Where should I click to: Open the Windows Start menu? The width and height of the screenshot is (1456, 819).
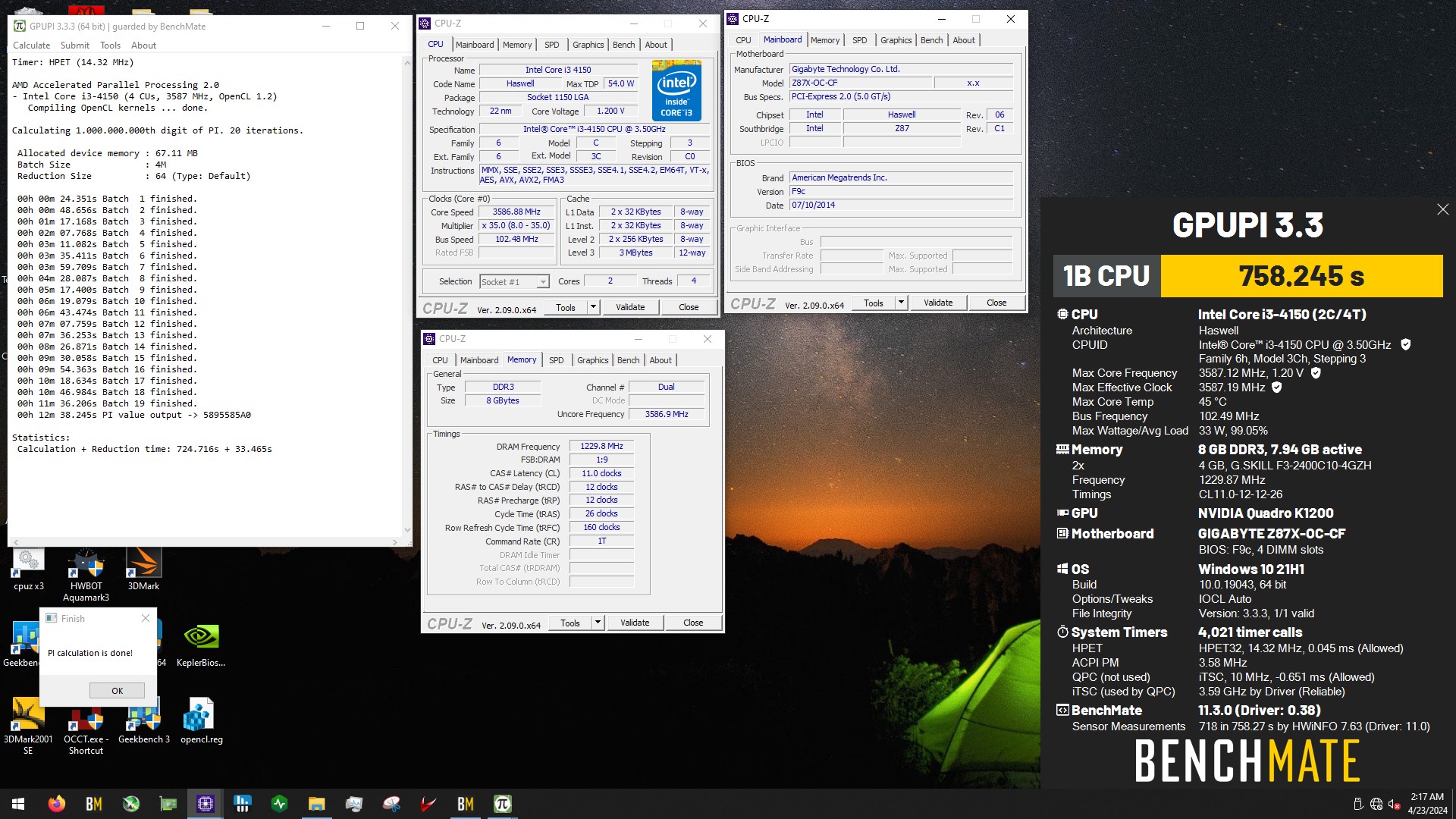tap(18, 804)
